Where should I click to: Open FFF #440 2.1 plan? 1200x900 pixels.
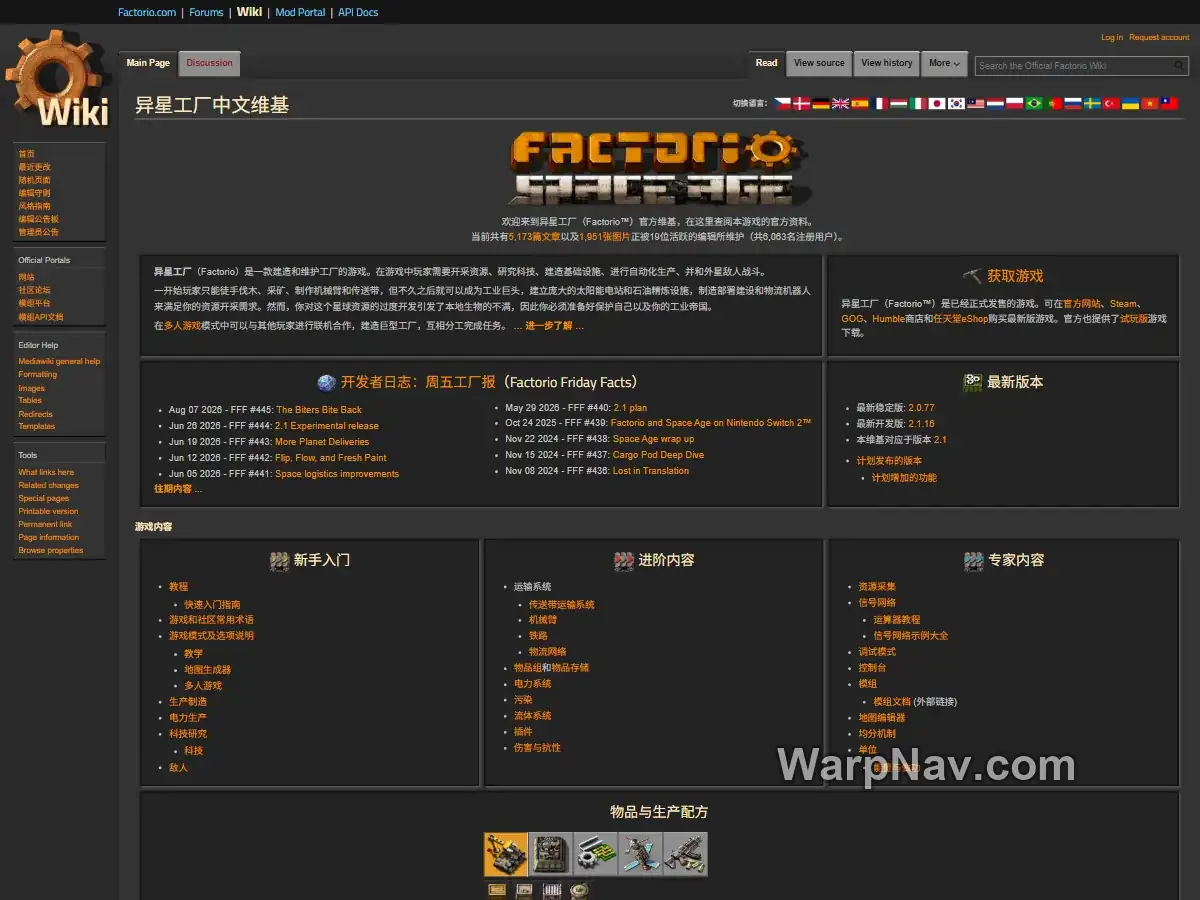pyautogui.click(x=630, y=408)
